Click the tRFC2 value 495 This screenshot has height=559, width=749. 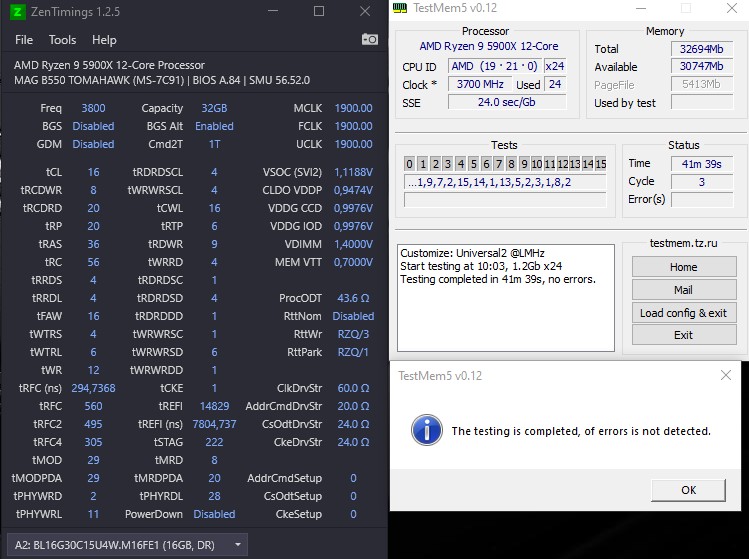[x=93, y=424]
